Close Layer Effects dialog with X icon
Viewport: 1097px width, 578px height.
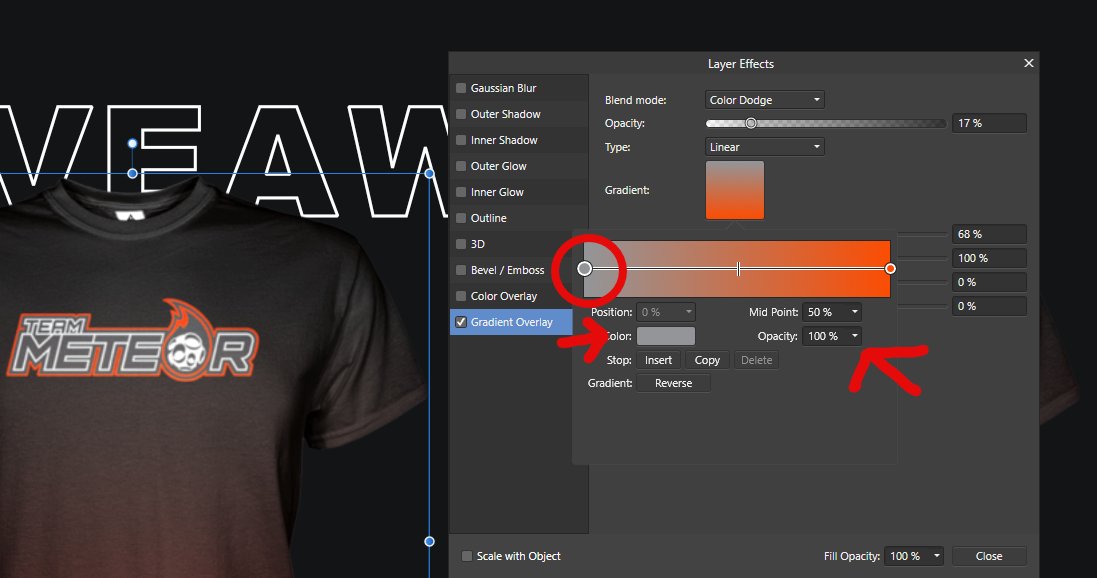tap(1028, 63)
